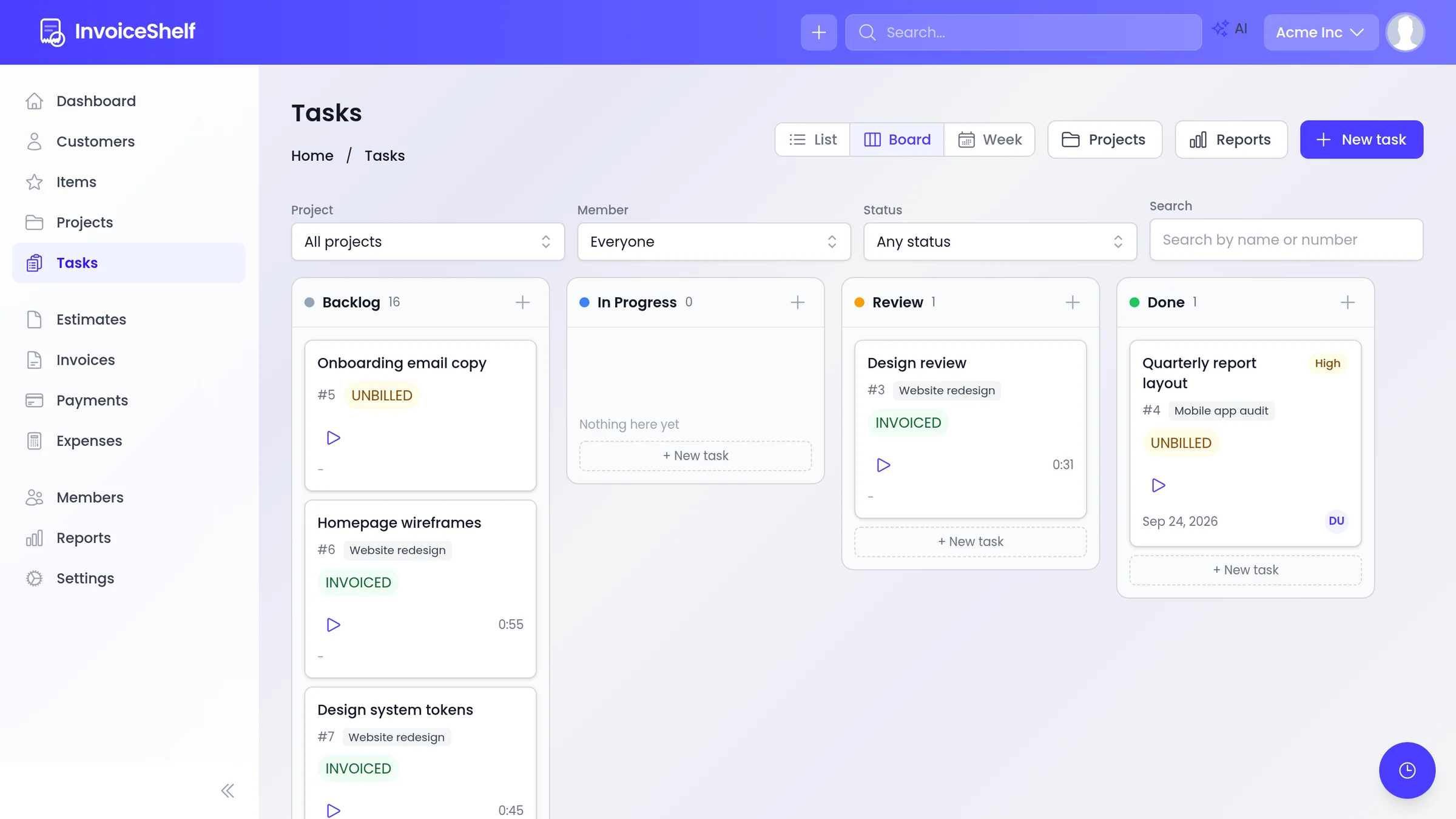Add a task to Backlog column plus
Viewport: 1456px width, 819px height.
click(522, 302)
